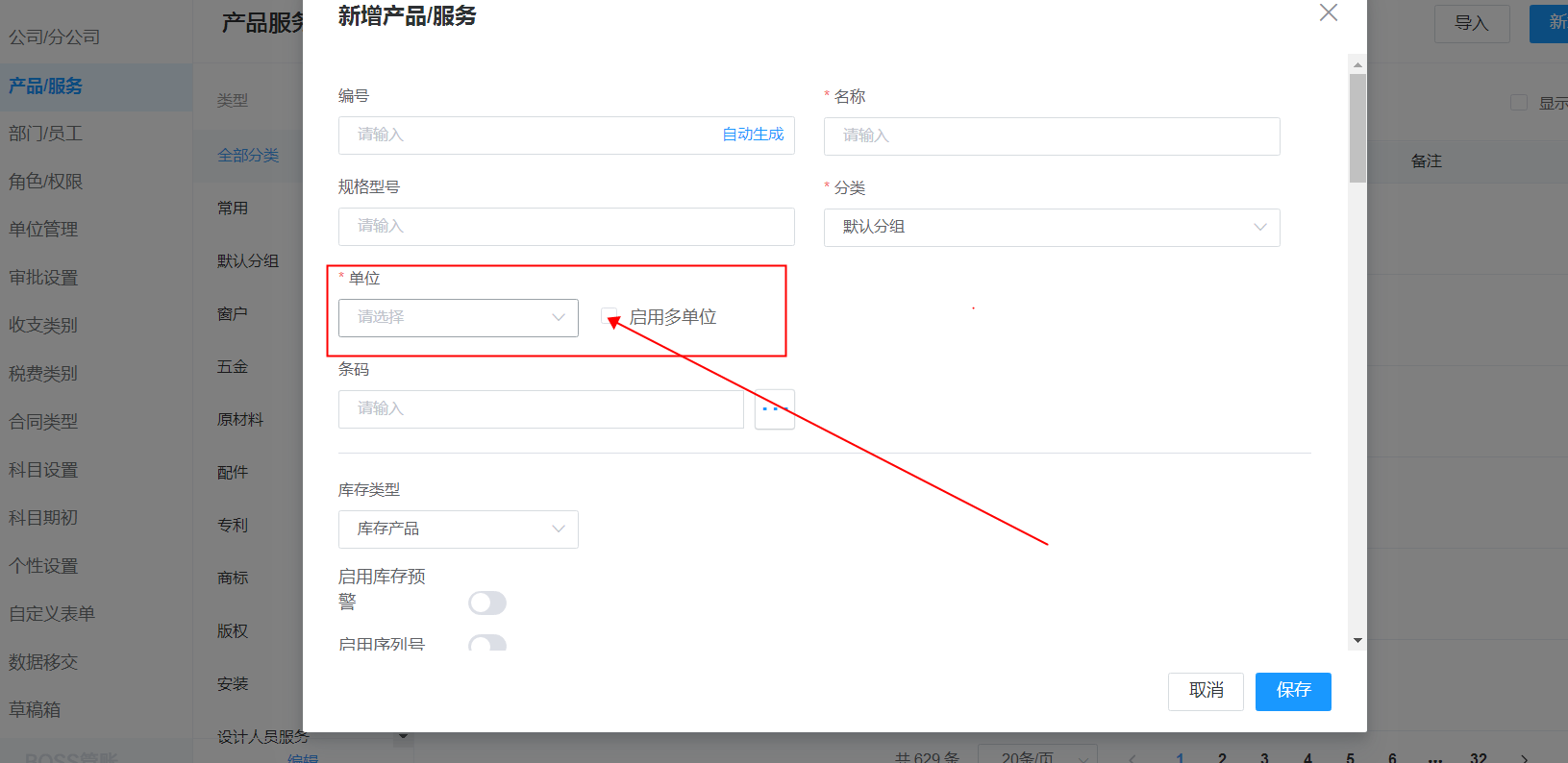Open 单位管理 in the sidebar

pyautogui.click(x=43, y=230)
